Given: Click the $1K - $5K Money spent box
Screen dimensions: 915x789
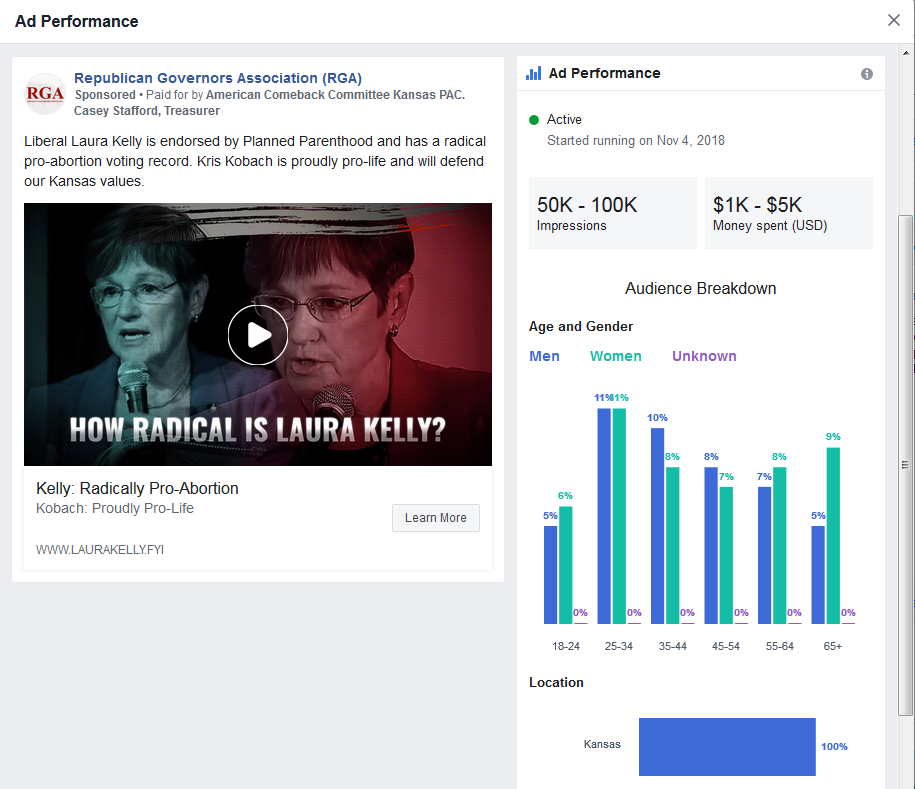Looking at the screenshot, I should coord(789,214).
